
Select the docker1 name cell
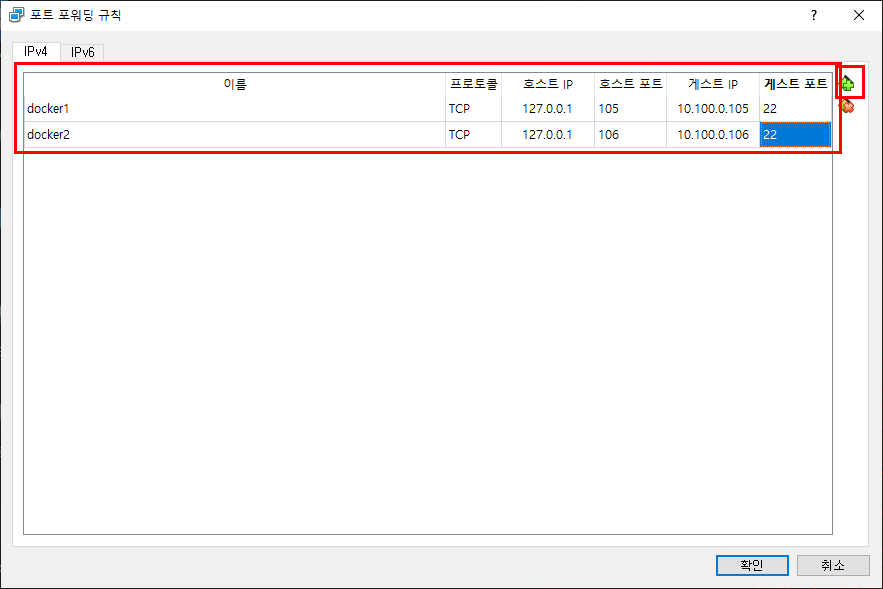point(235,109)
